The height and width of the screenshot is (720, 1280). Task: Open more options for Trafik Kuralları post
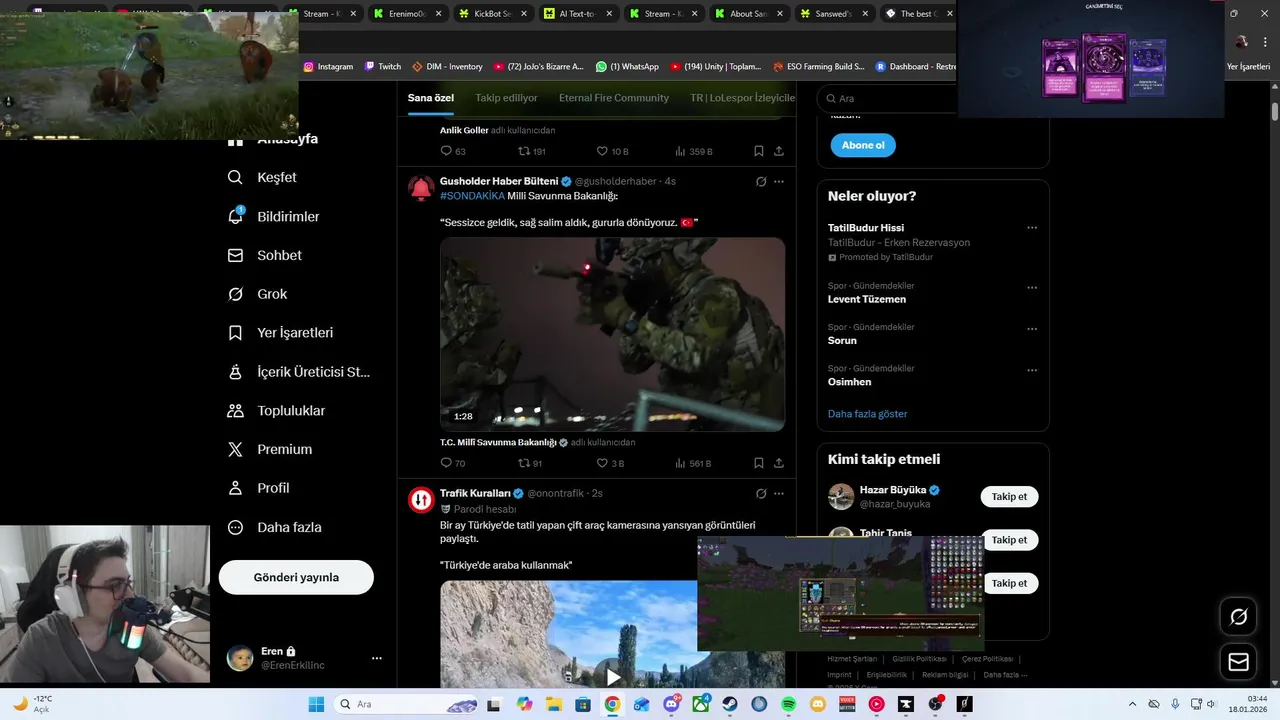pos(779,493)
